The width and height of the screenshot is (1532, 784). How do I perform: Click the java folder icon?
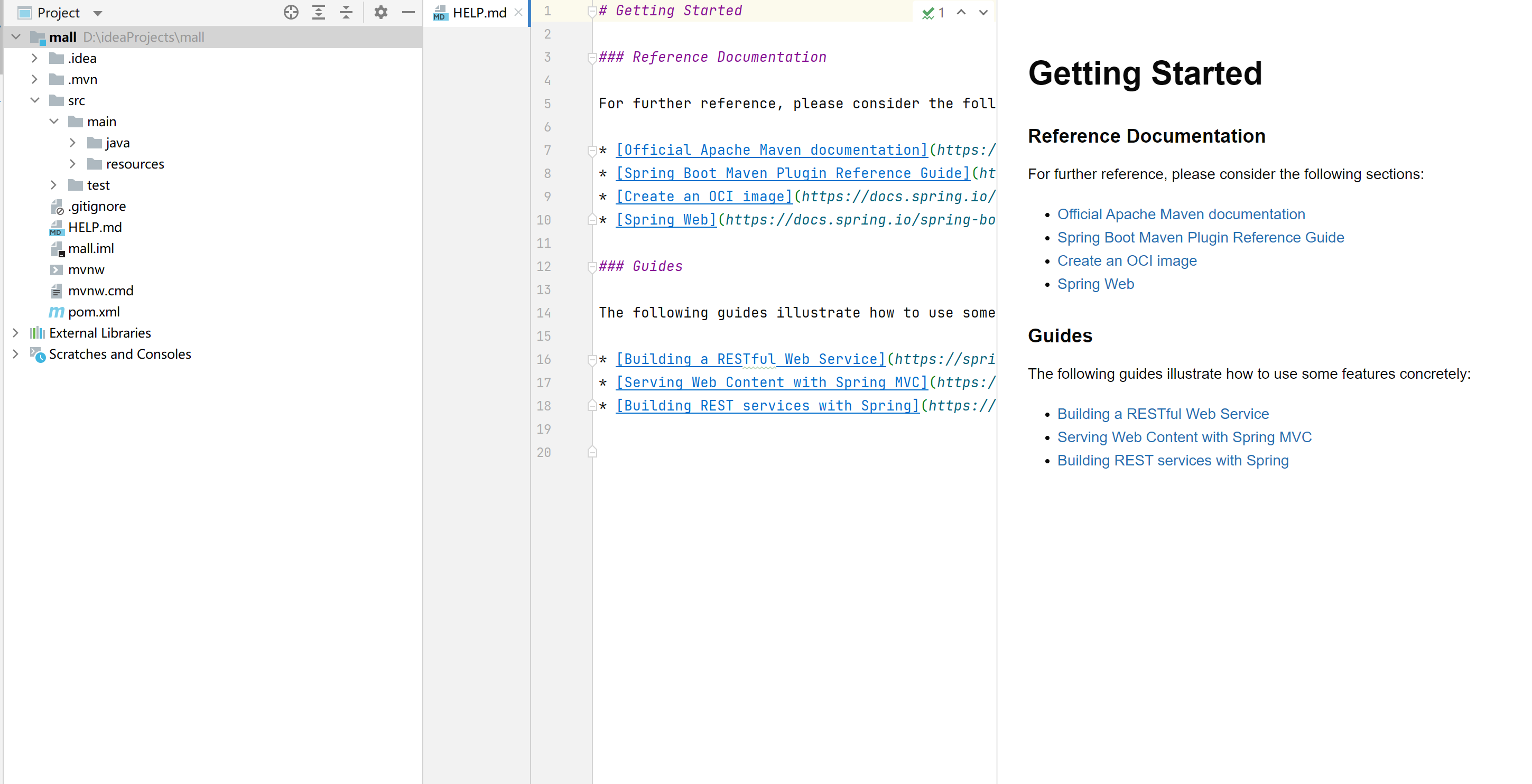[94, 143]
